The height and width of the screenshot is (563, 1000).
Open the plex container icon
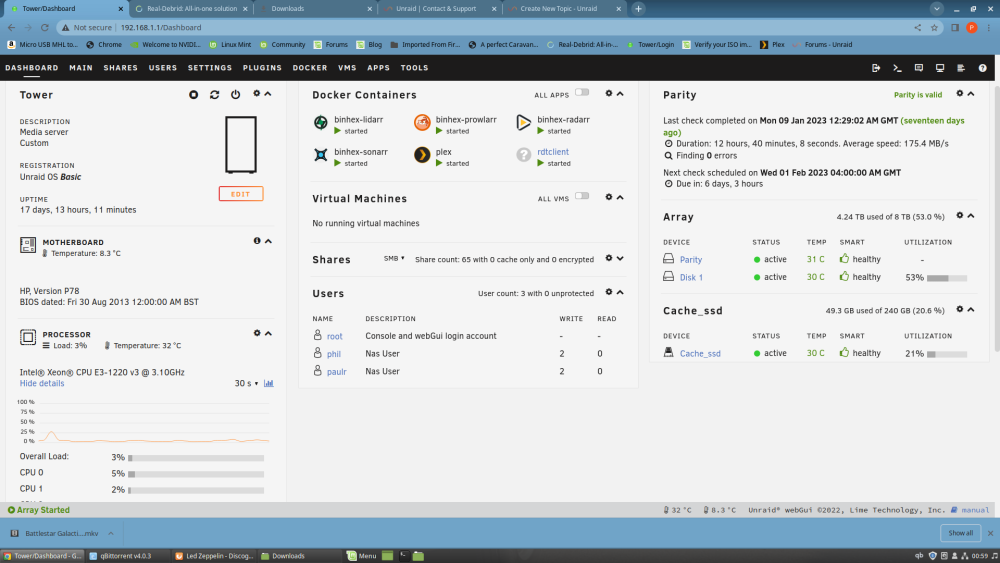[x=422, y=154]
